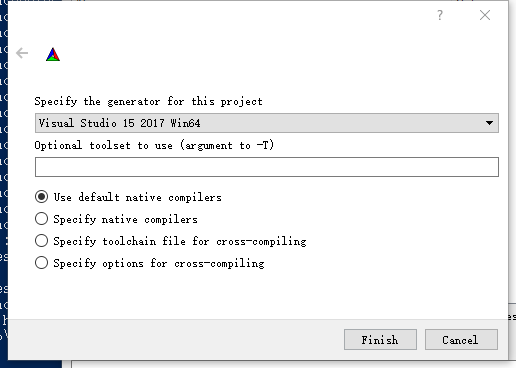Click the Finish button
The width and height of the screenshot is (516, 368).
point(380,340)
